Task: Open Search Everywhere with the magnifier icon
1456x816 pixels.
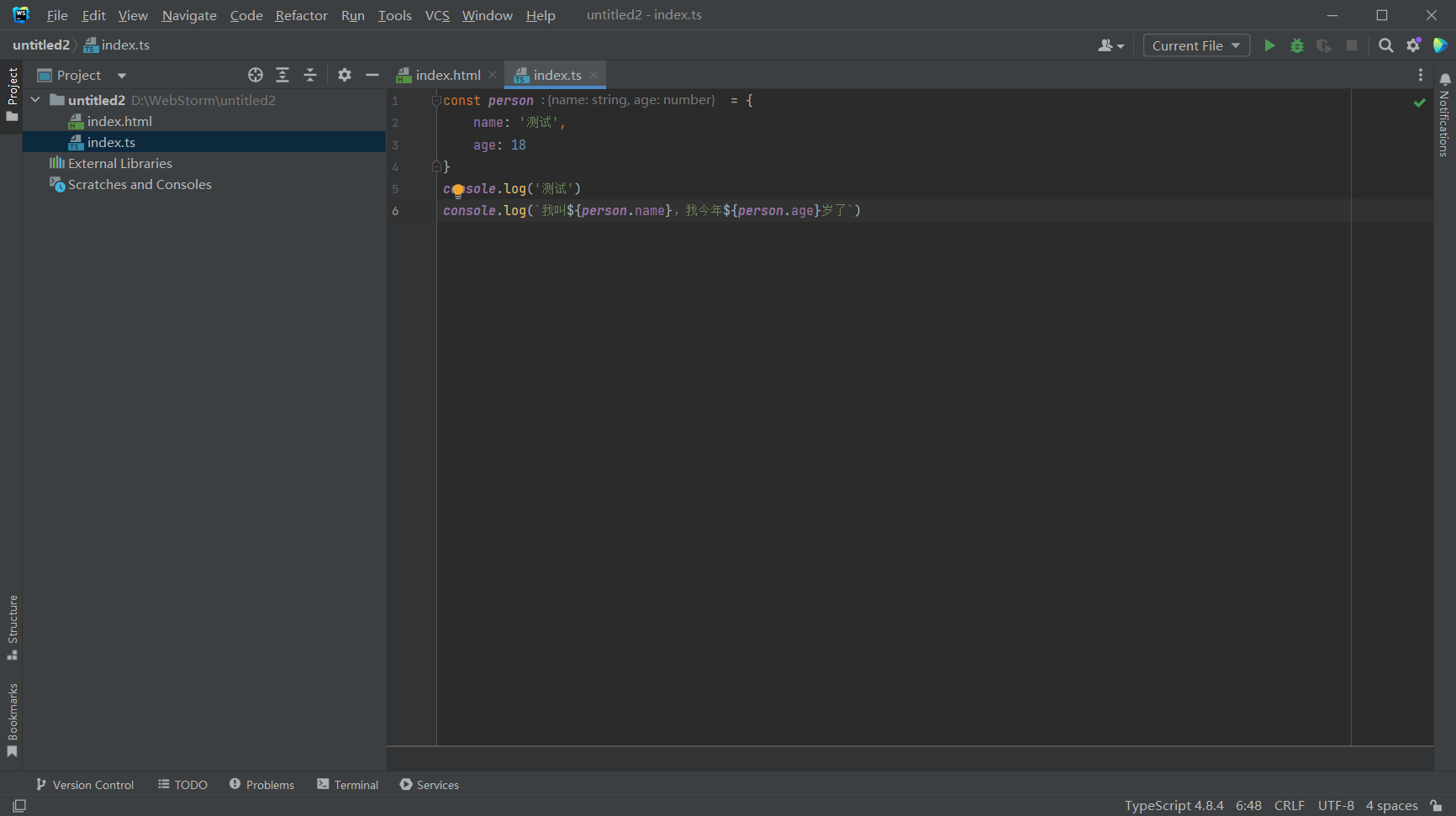Action: pos(1385,45)
